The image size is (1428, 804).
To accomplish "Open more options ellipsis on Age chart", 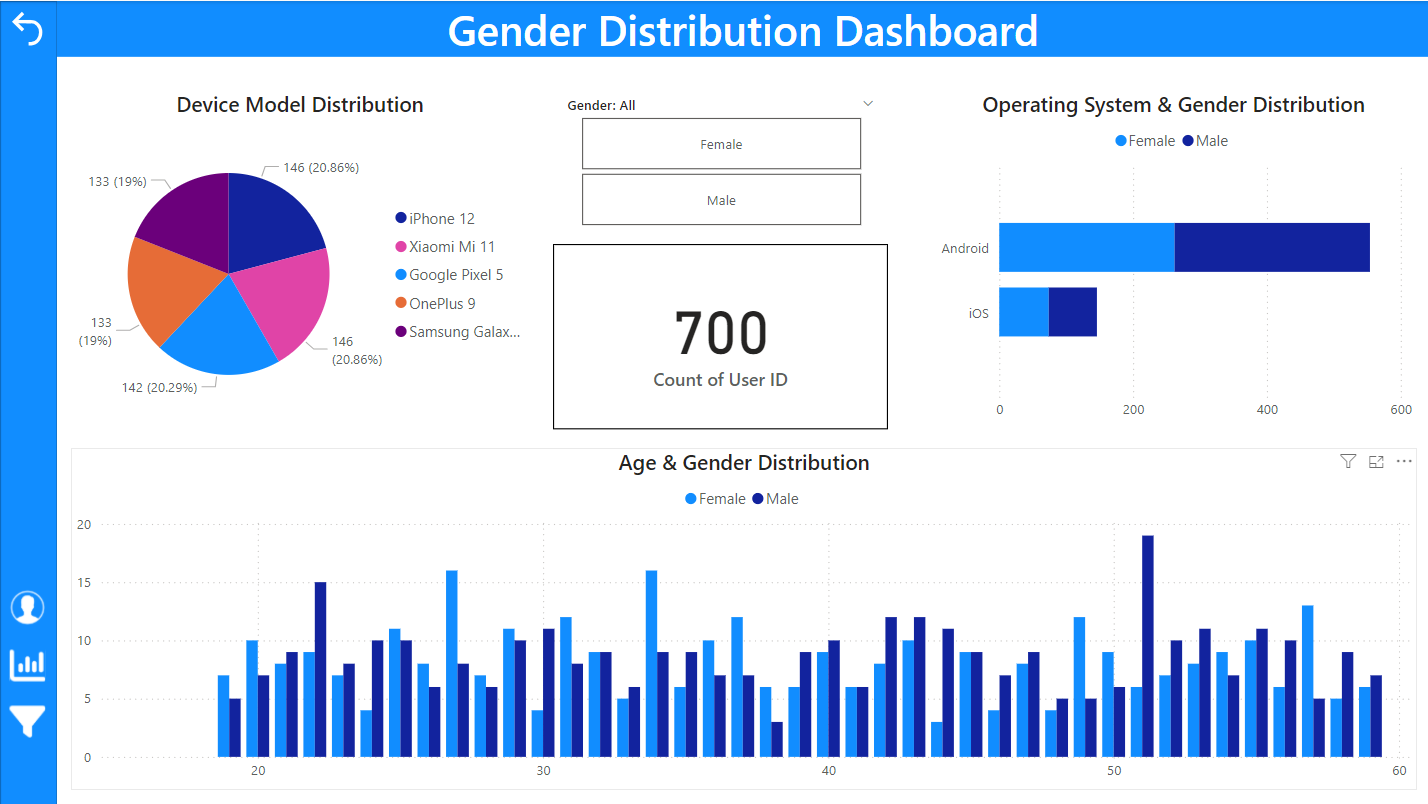I will 1403,461.
